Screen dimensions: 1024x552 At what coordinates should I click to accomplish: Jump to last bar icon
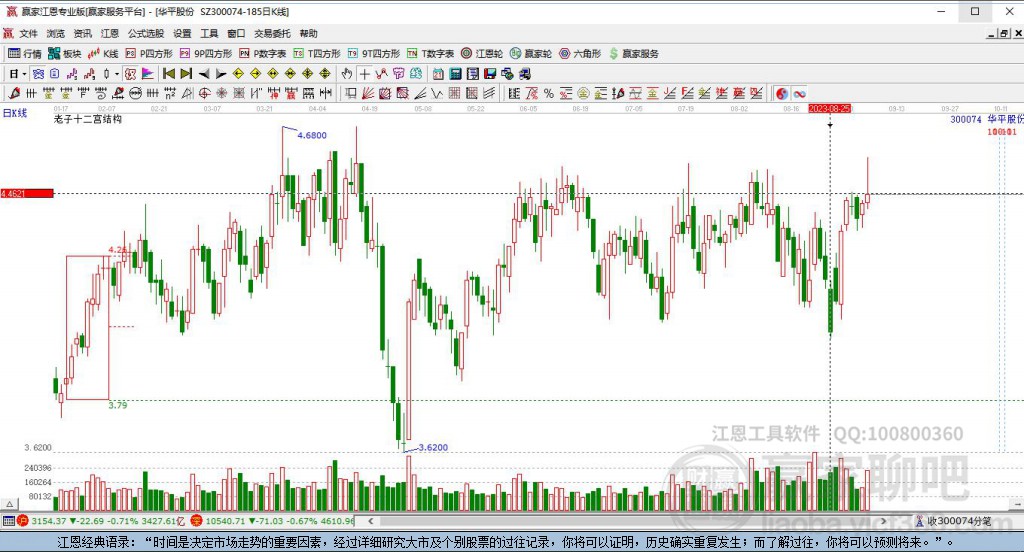tap(186, 74)
